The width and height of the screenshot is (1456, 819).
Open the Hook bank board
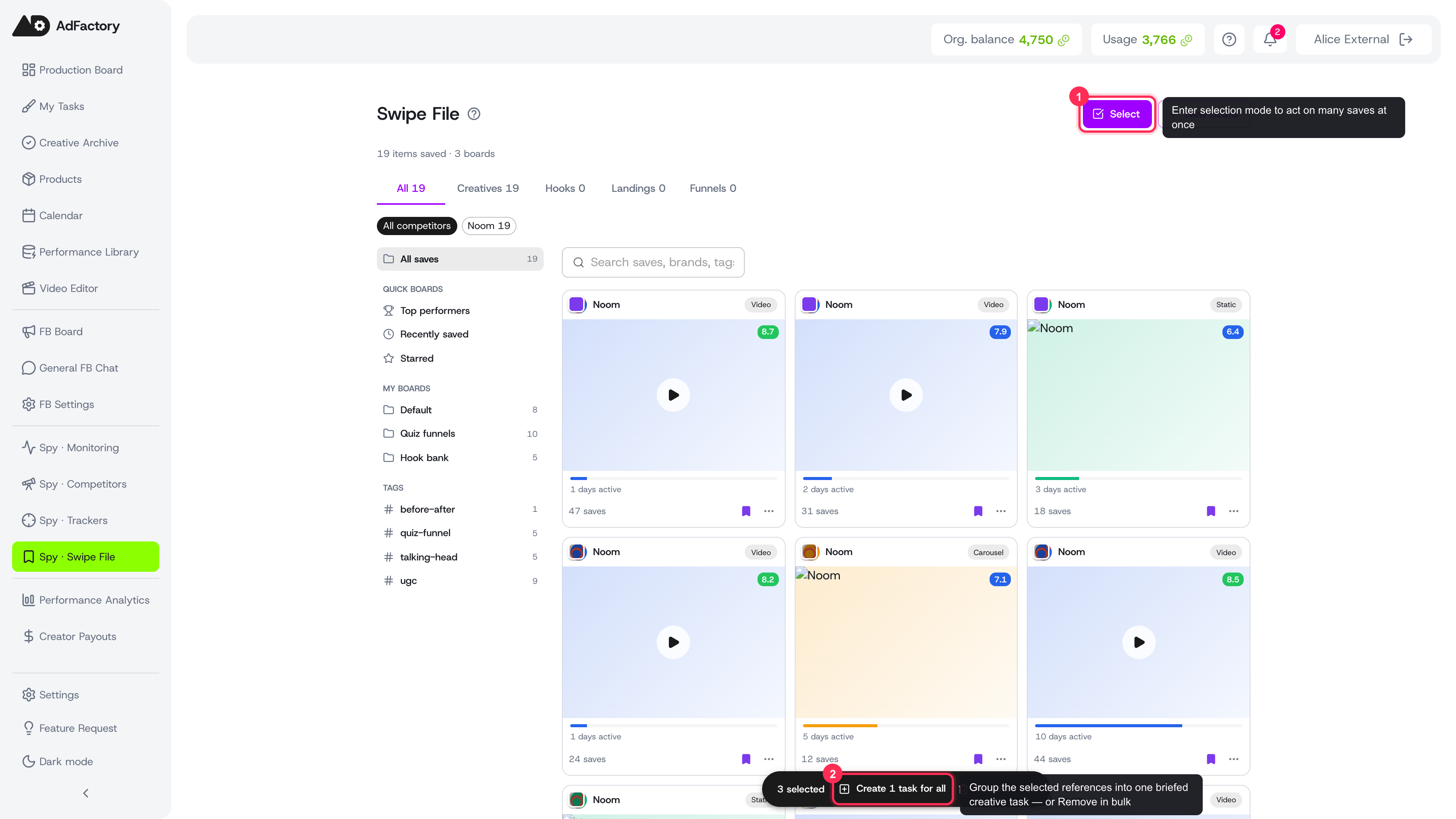coord(460,458)
